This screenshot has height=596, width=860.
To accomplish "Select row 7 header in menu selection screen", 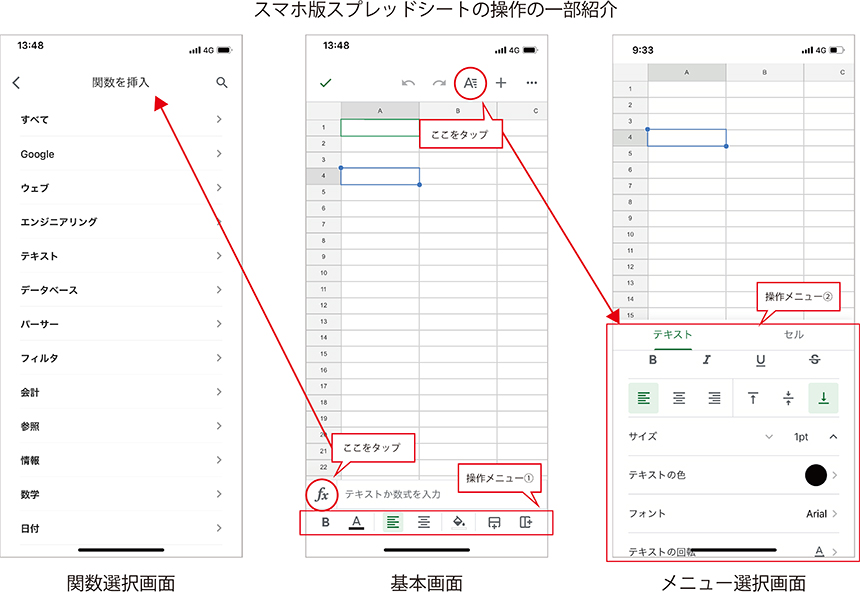I will (x=630, y=186).
